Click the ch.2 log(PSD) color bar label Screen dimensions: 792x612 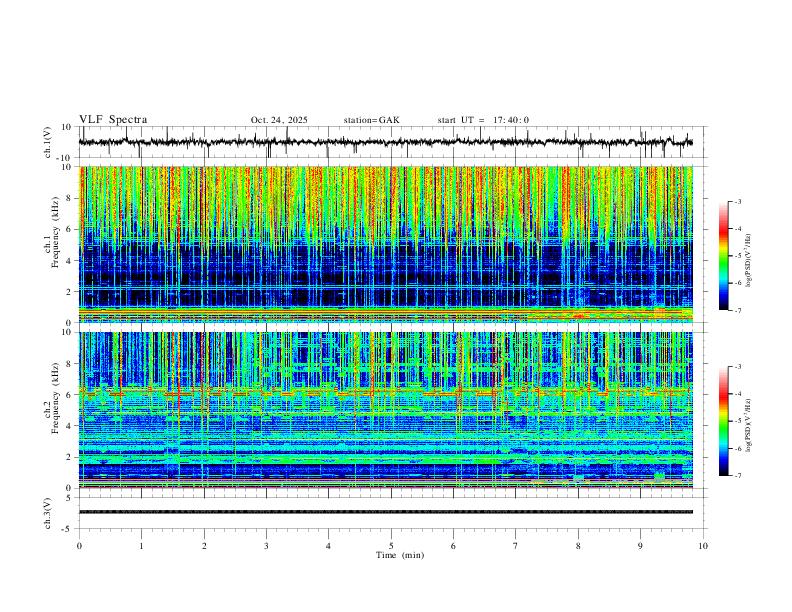(749, 425)
